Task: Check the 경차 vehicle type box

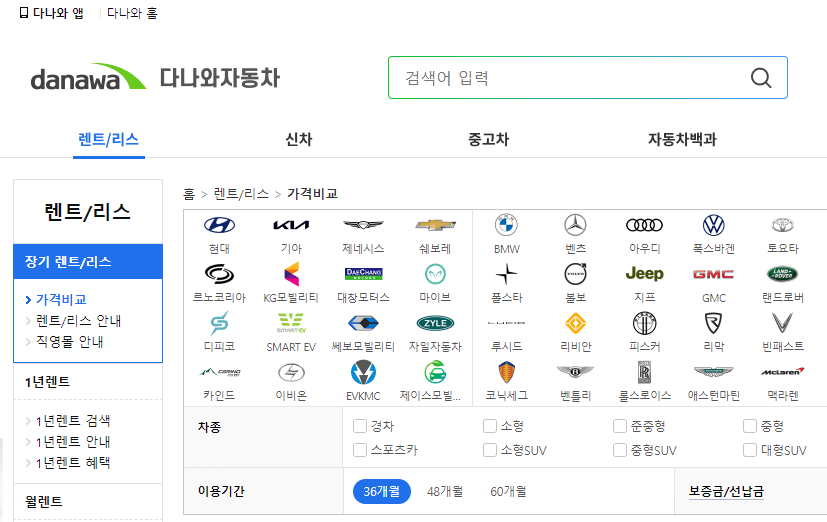Action: tap(360, 426)
